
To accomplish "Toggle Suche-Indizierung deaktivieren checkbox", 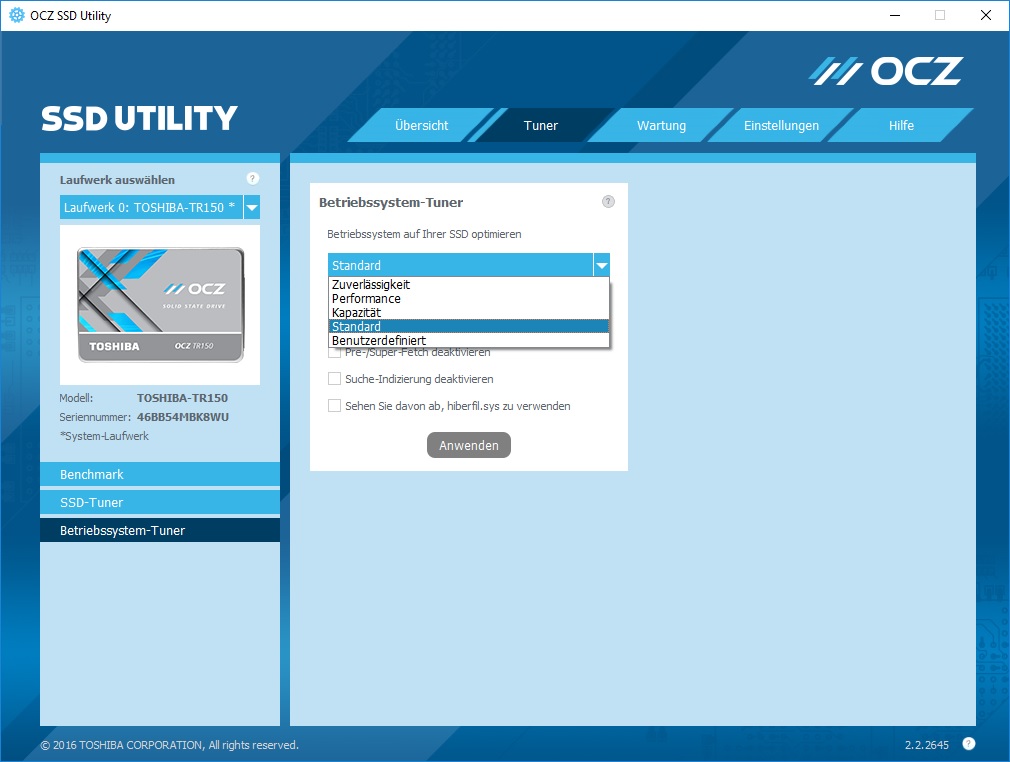I will (x=335, y=379).
